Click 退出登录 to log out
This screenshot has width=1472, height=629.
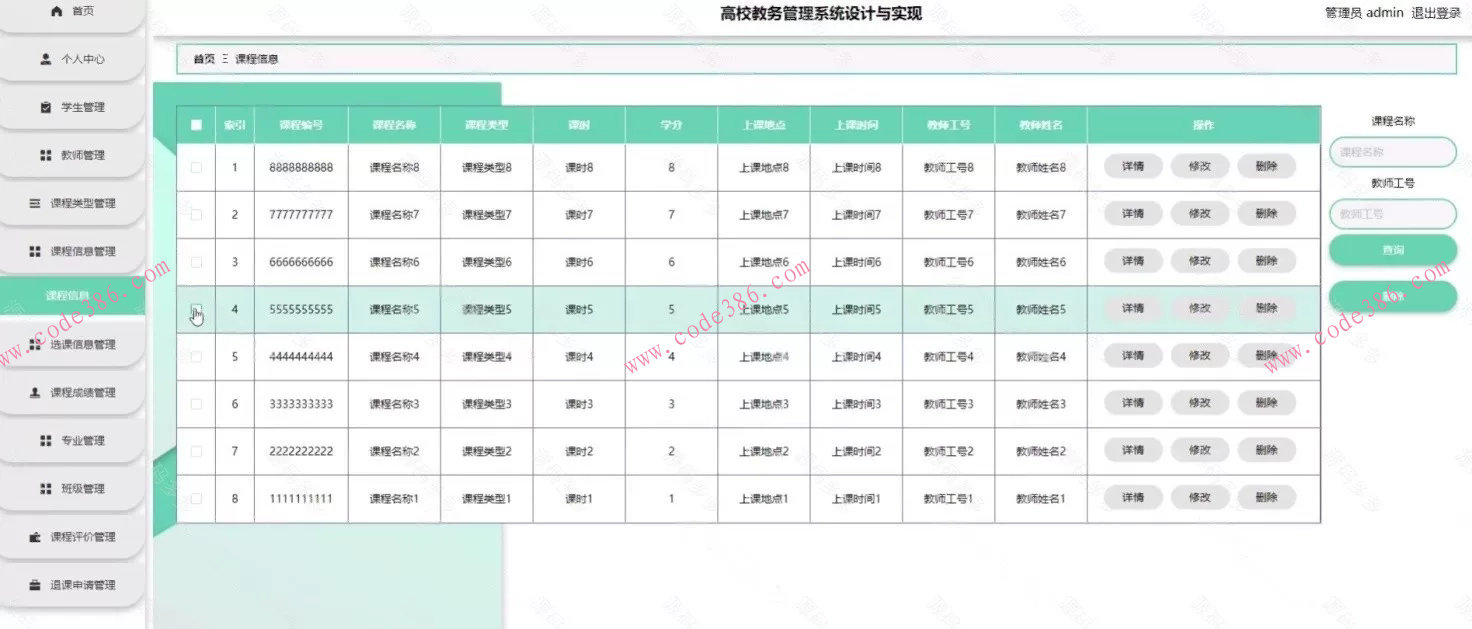pos(1438,13)
